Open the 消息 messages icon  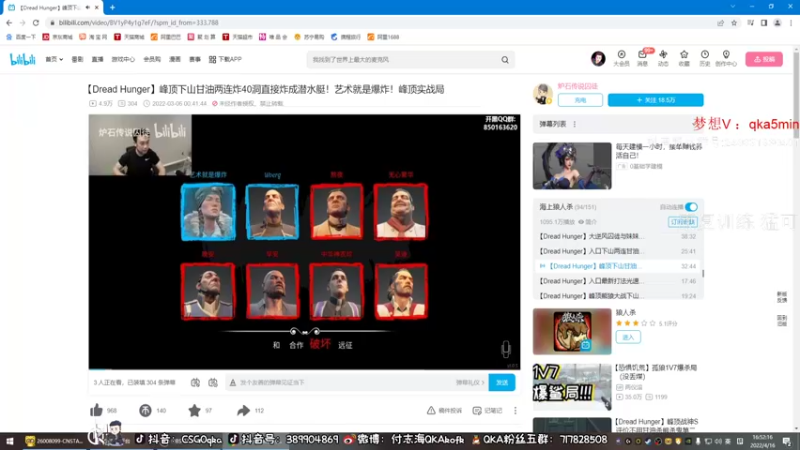(x=642, y=58)
